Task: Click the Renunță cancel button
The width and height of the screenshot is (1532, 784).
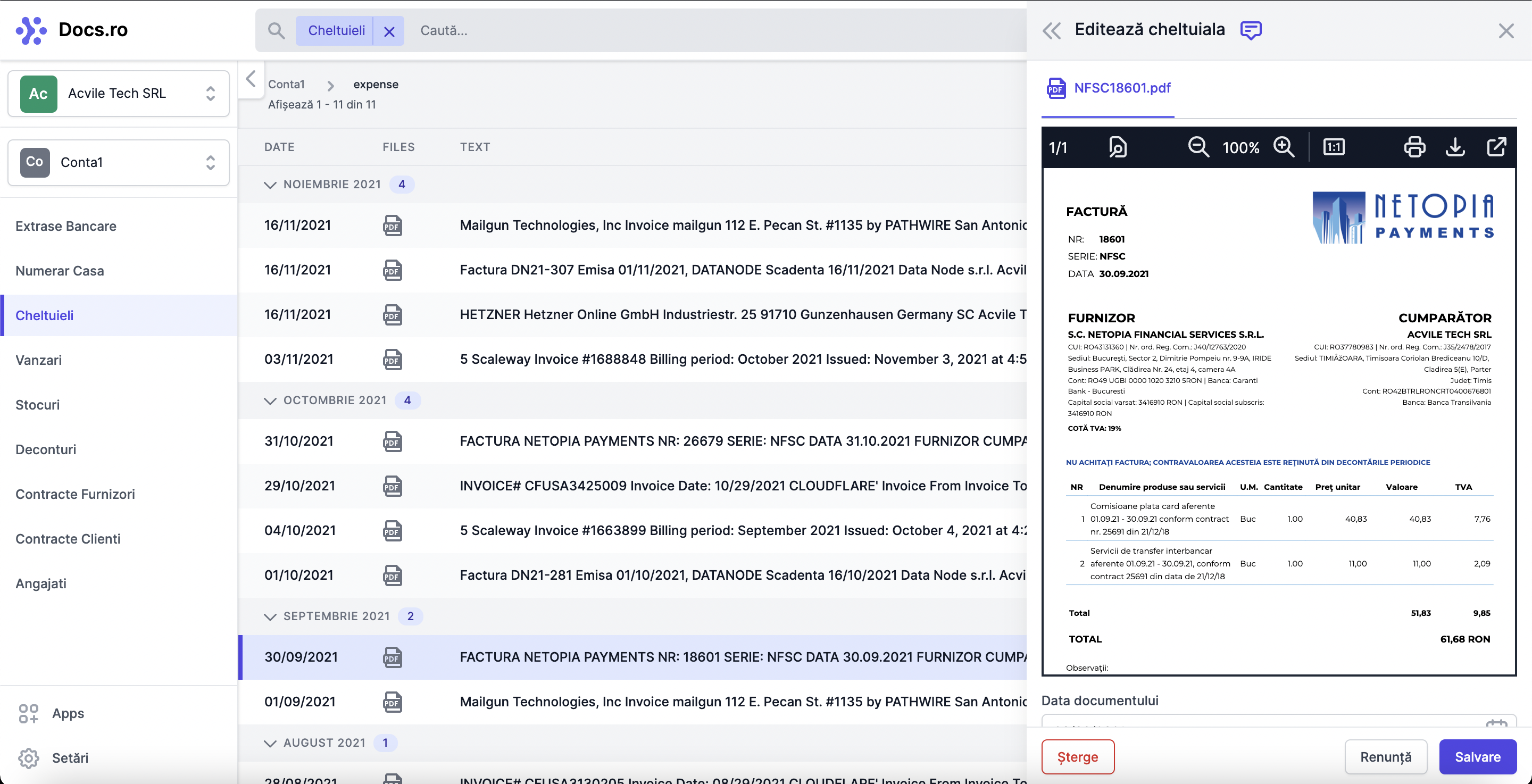Action: click(x=1386, y=757)
